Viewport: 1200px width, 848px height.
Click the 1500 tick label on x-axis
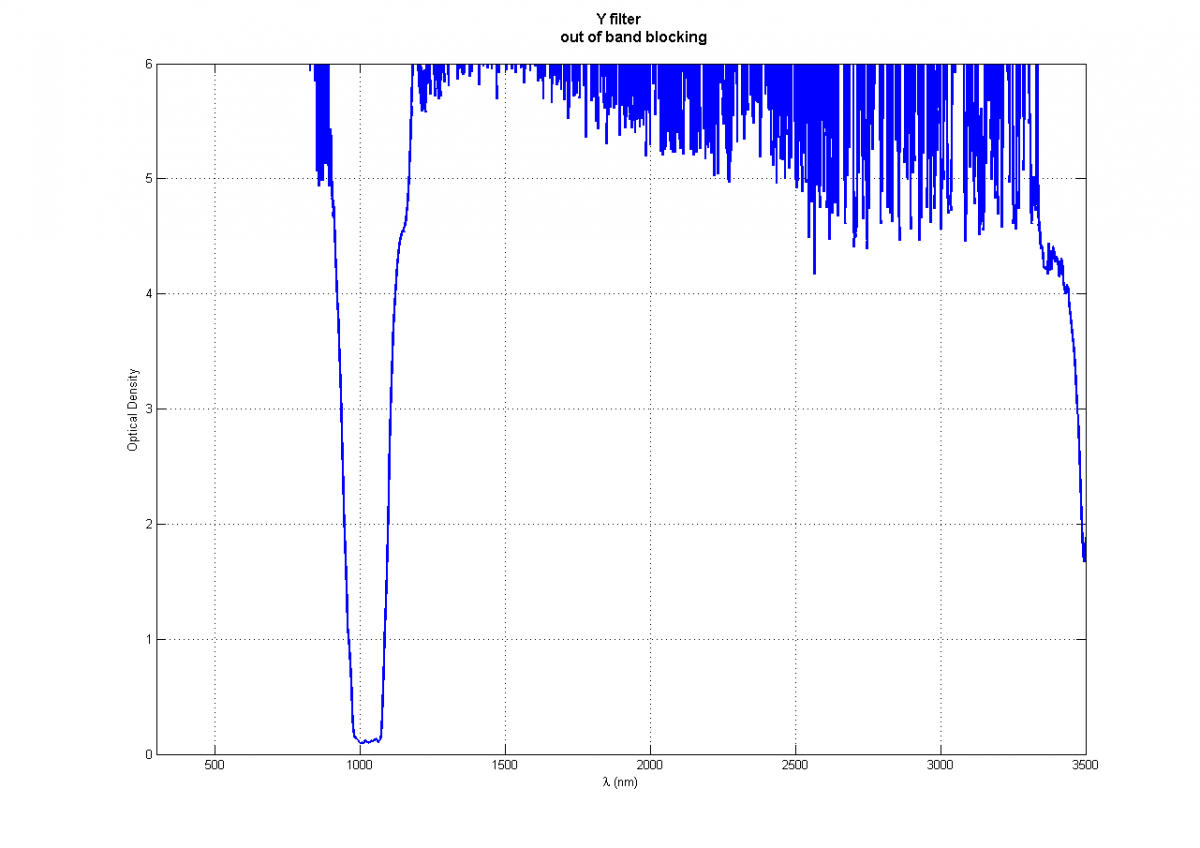pos(505,767)
